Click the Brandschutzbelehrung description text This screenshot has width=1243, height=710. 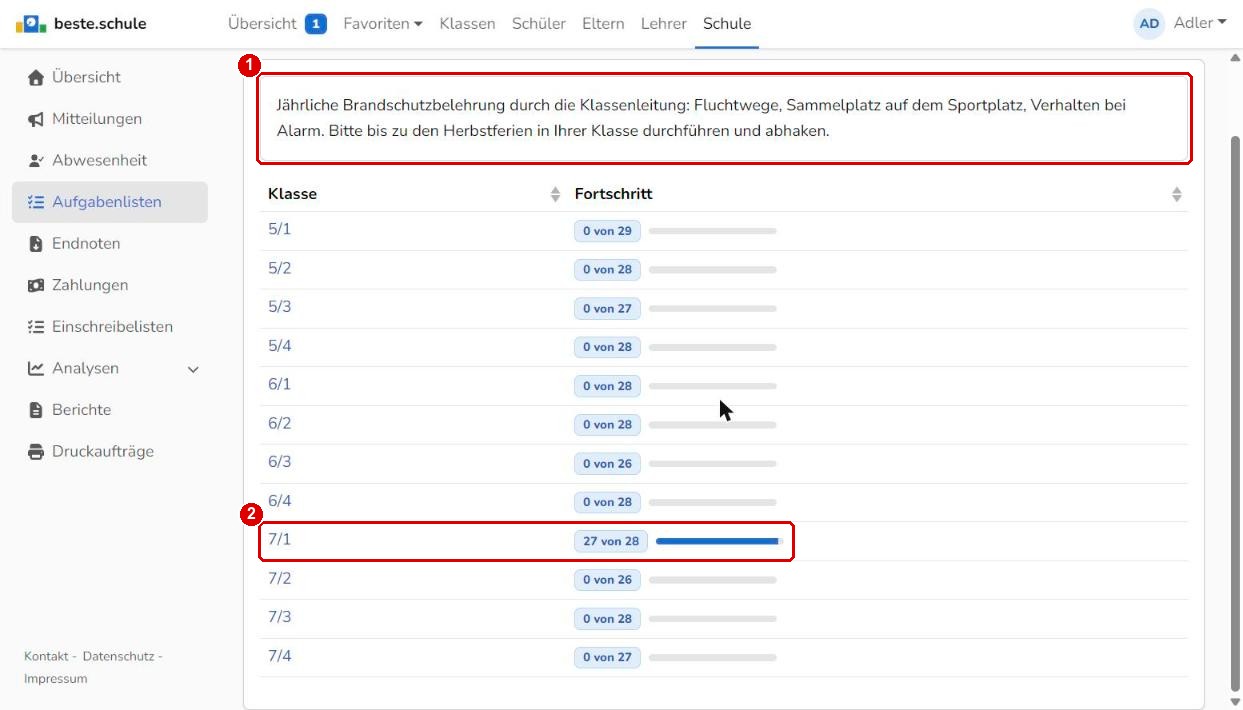tap(702, 118)
